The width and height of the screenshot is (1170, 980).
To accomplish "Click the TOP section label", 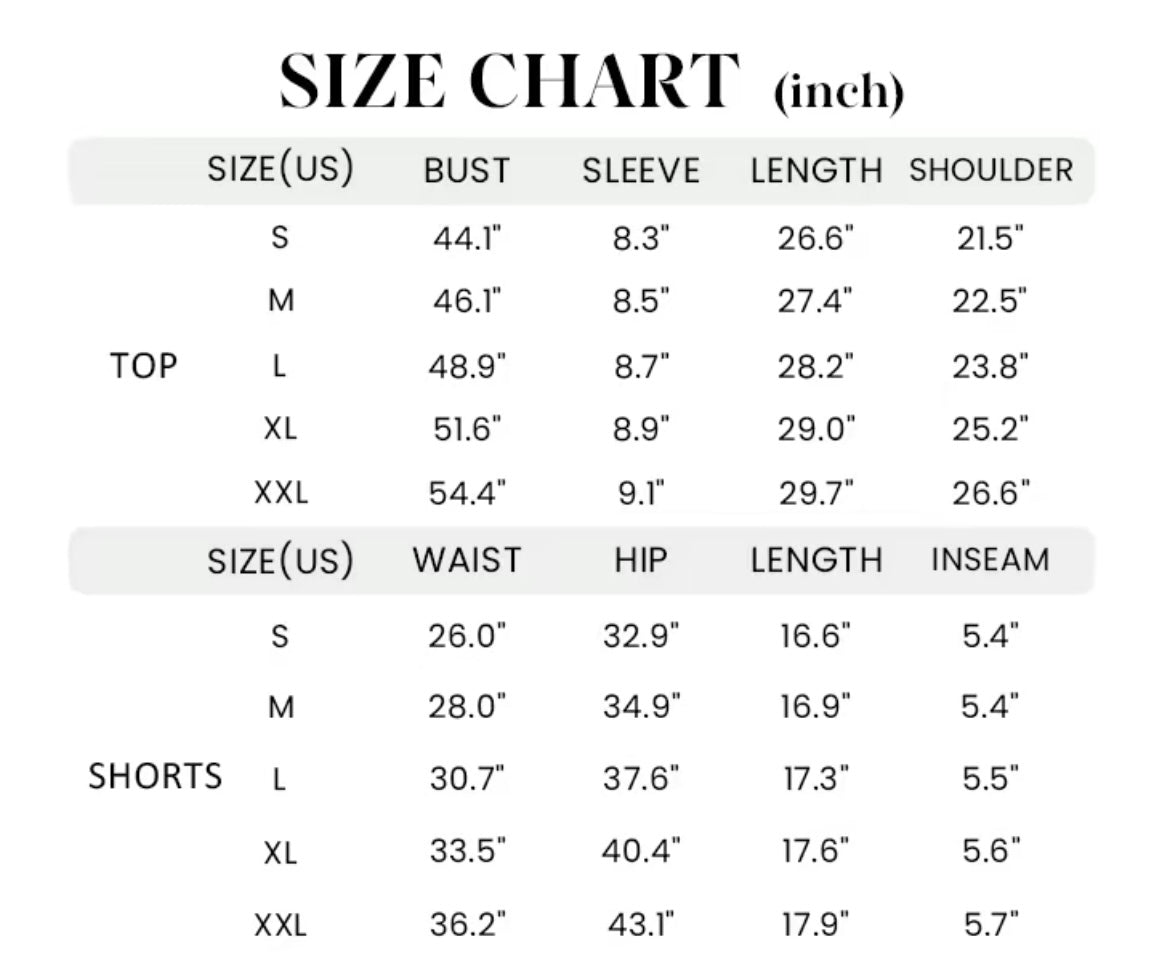I will click(x=143, y=366).
